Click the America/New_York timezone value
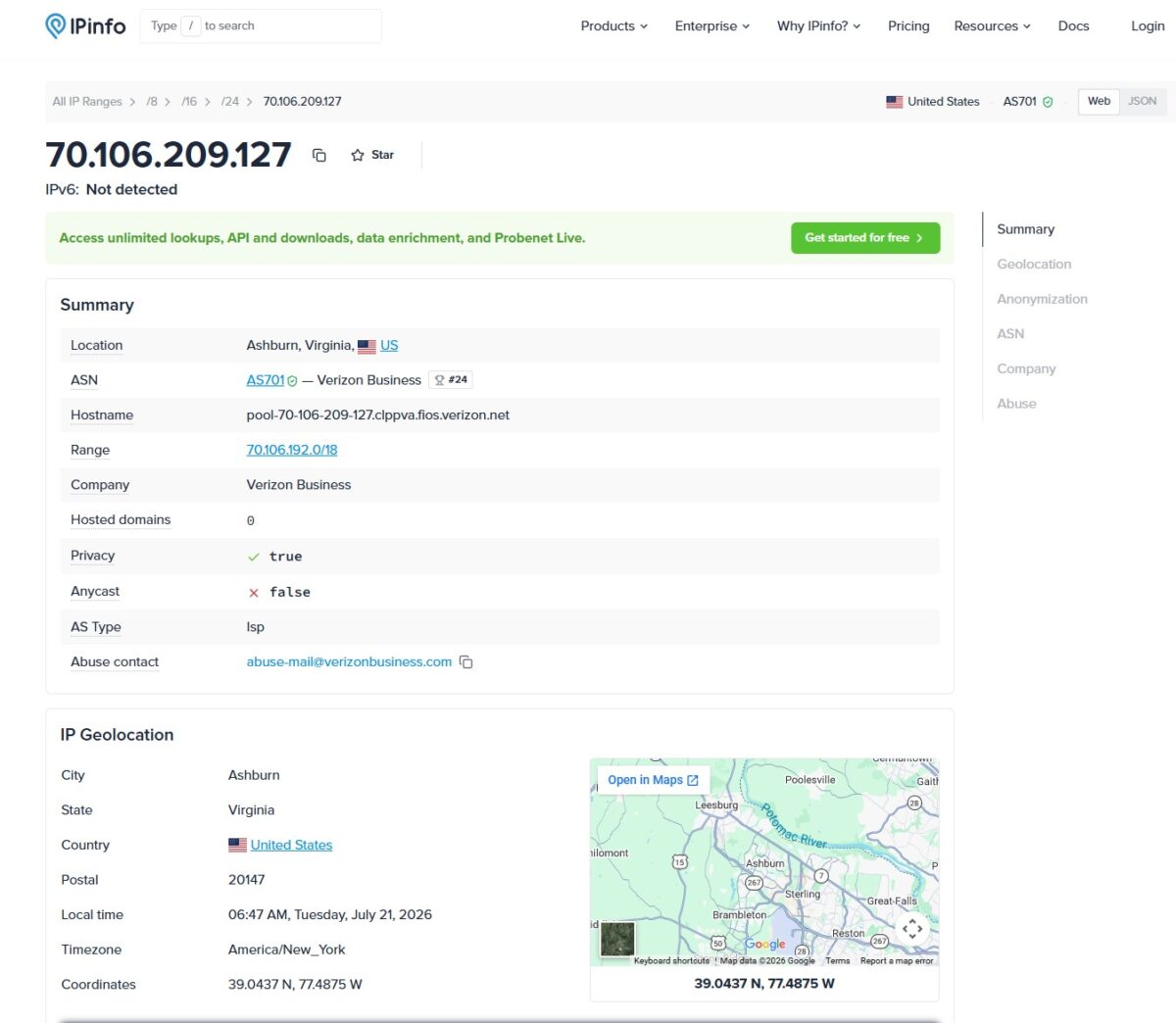 pos(286,950)
